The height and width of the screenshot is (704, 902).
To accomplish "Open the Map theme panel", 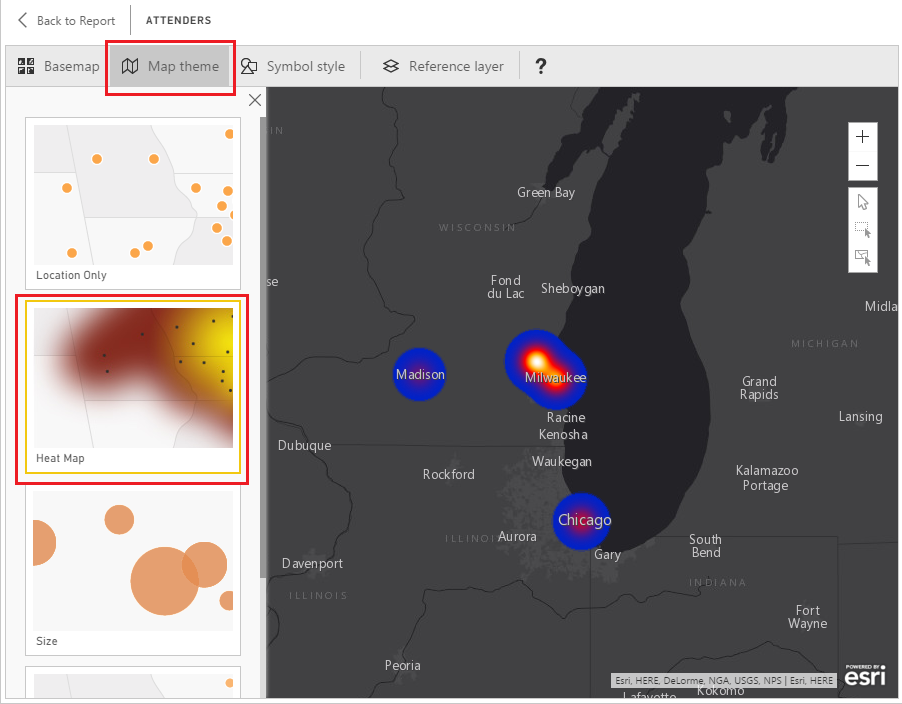I will point(170,66).
